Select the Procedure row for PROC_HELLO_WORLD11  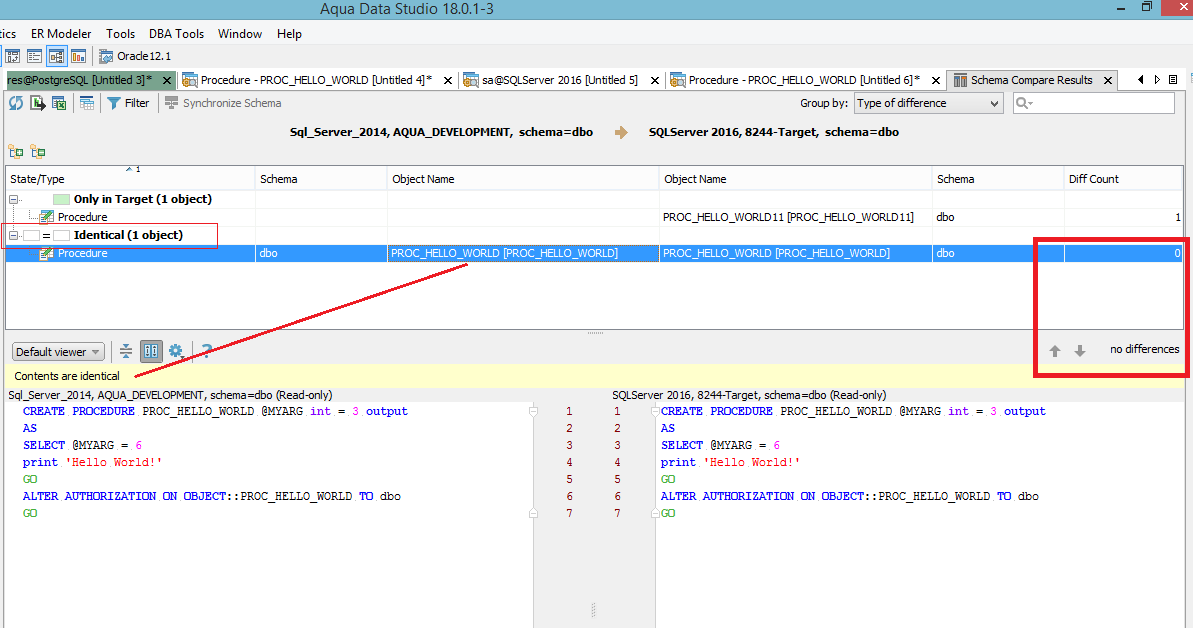(x=594, y=217)
